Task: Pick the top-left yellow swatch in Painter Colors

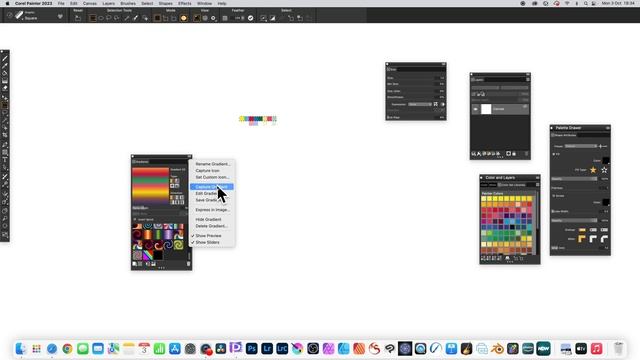Action: click(x=484, y=199)
